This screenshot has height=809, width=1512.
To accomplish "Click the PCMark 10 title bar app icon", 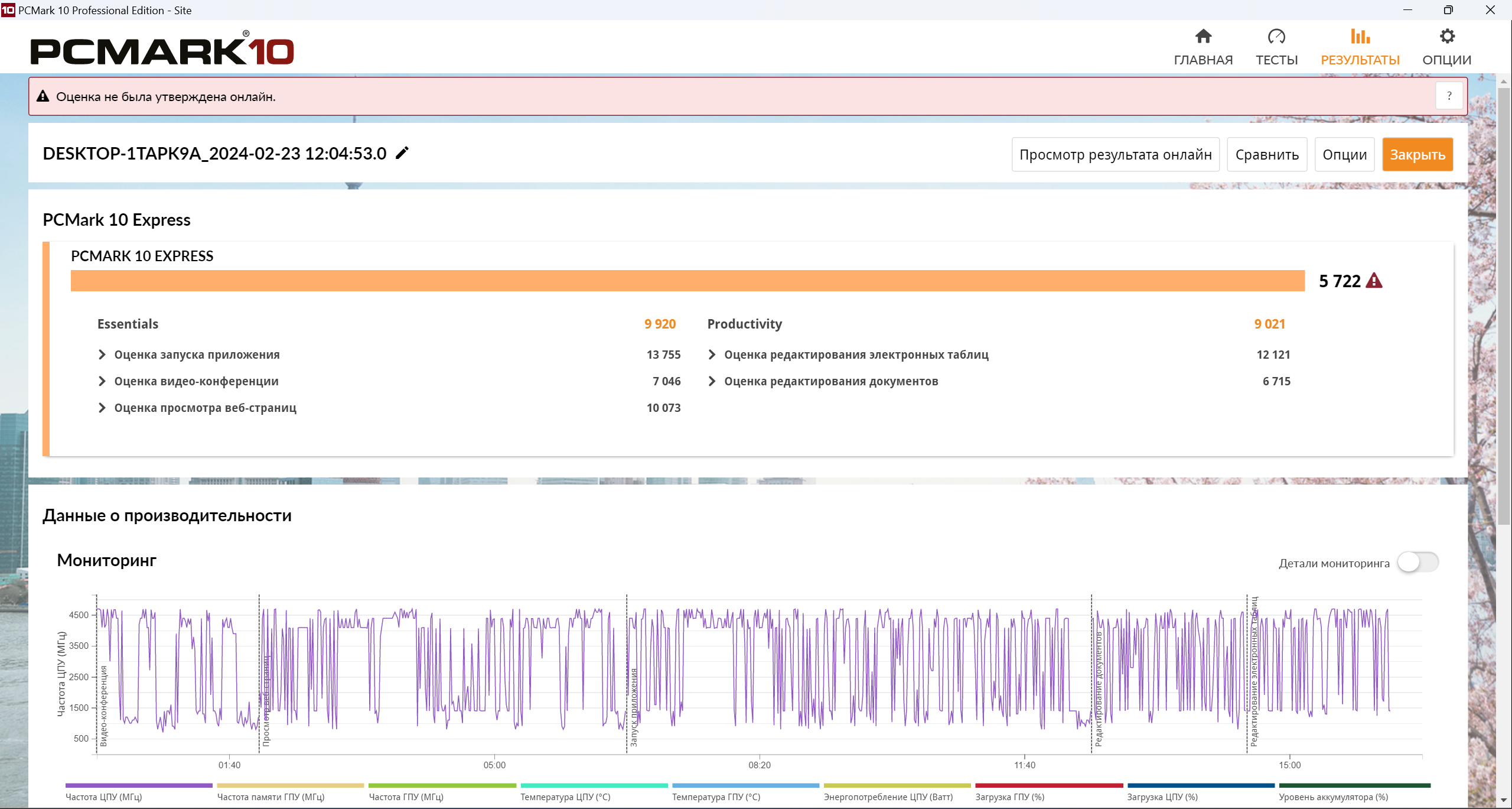I will [x=8, y=10].
